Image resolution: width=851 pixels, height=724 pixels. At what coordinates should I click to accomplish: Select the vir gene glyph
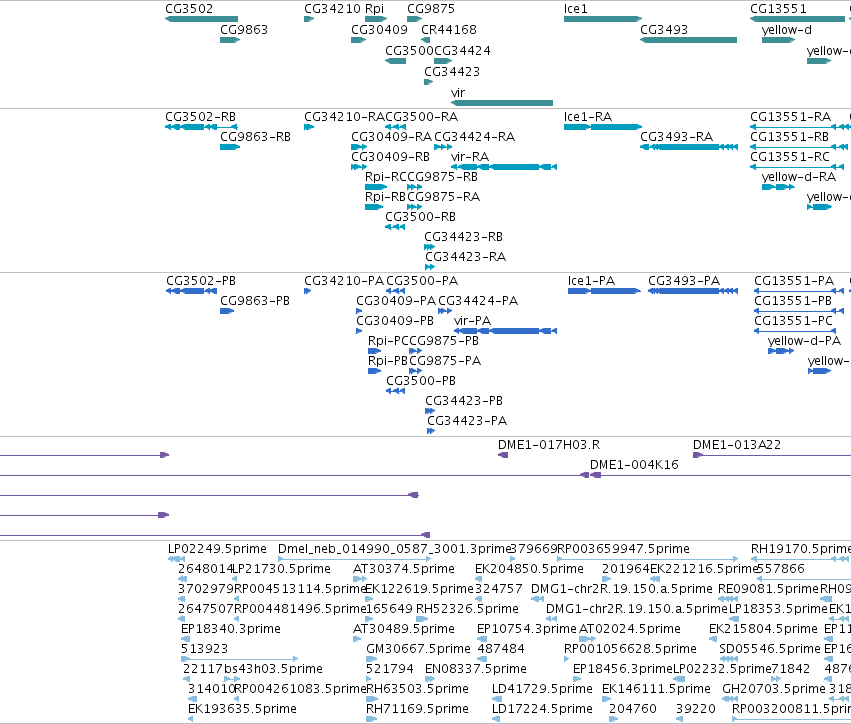501,103
